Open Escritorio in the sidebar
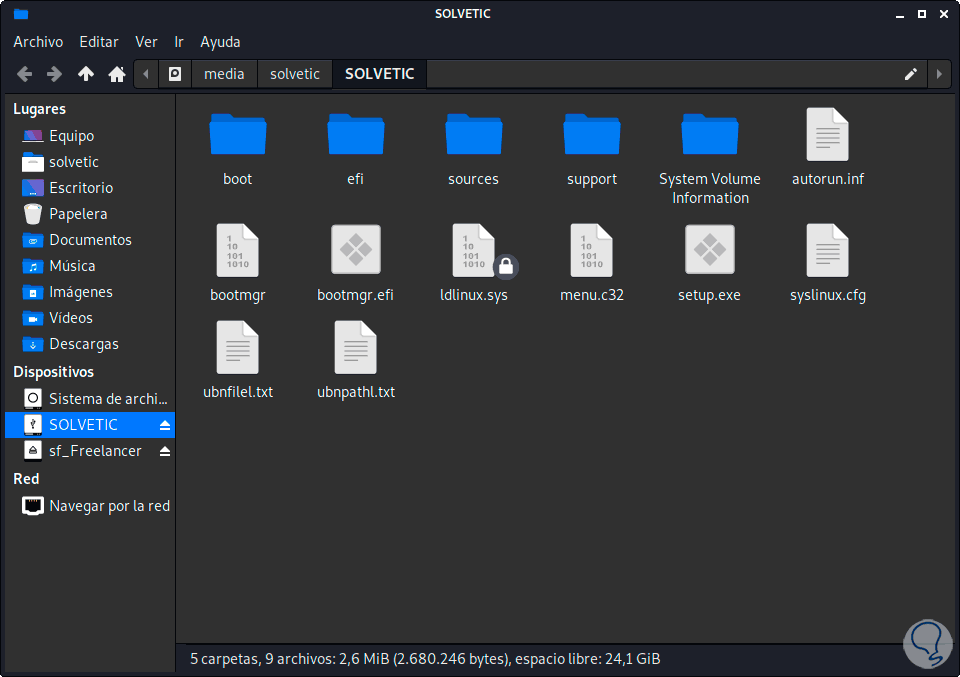This screenshot has height=677, width=960. (x=90, y=188)
